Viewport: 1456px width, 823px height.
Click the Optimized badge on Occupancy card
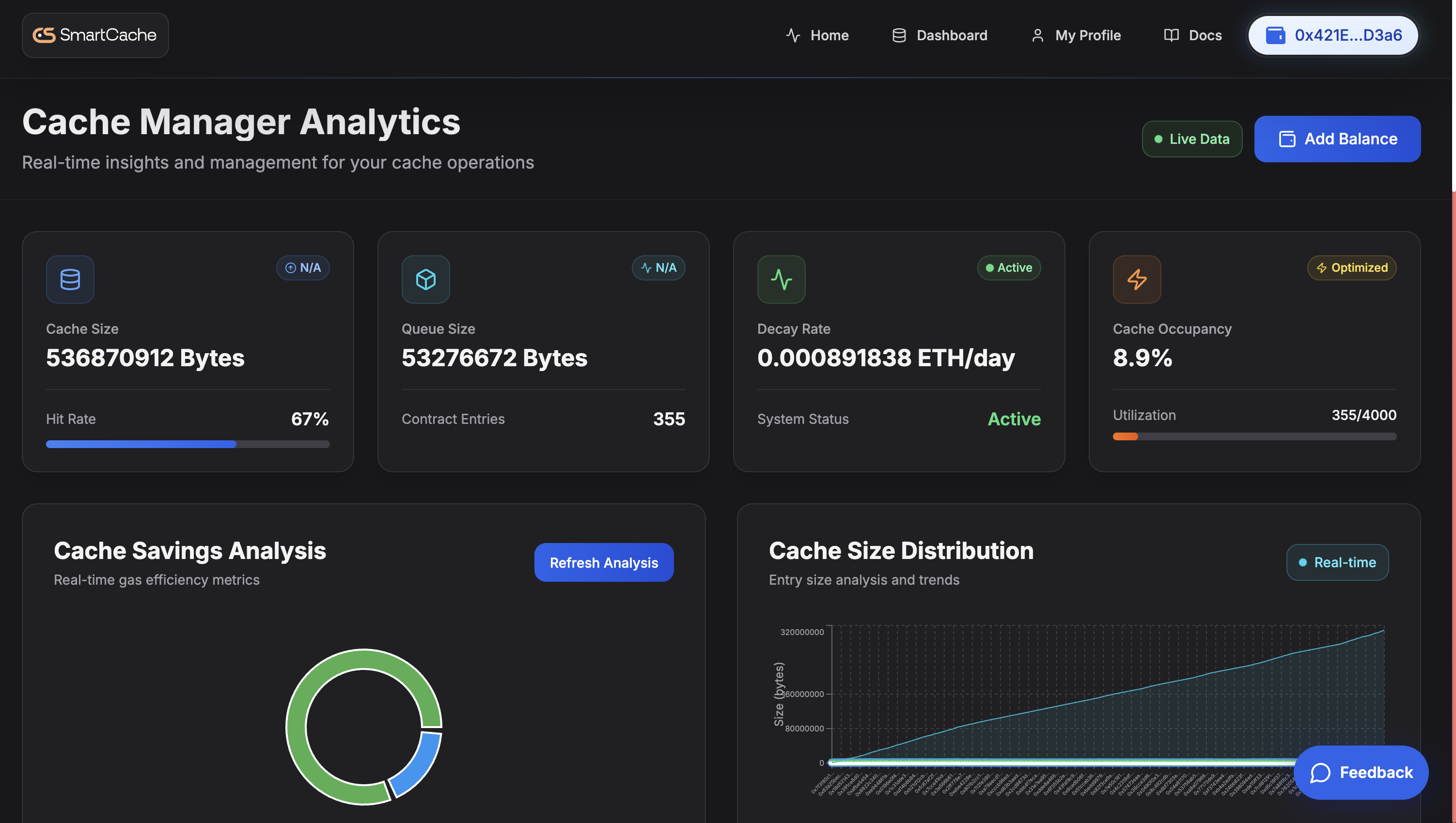click(x=1351, y=268)
